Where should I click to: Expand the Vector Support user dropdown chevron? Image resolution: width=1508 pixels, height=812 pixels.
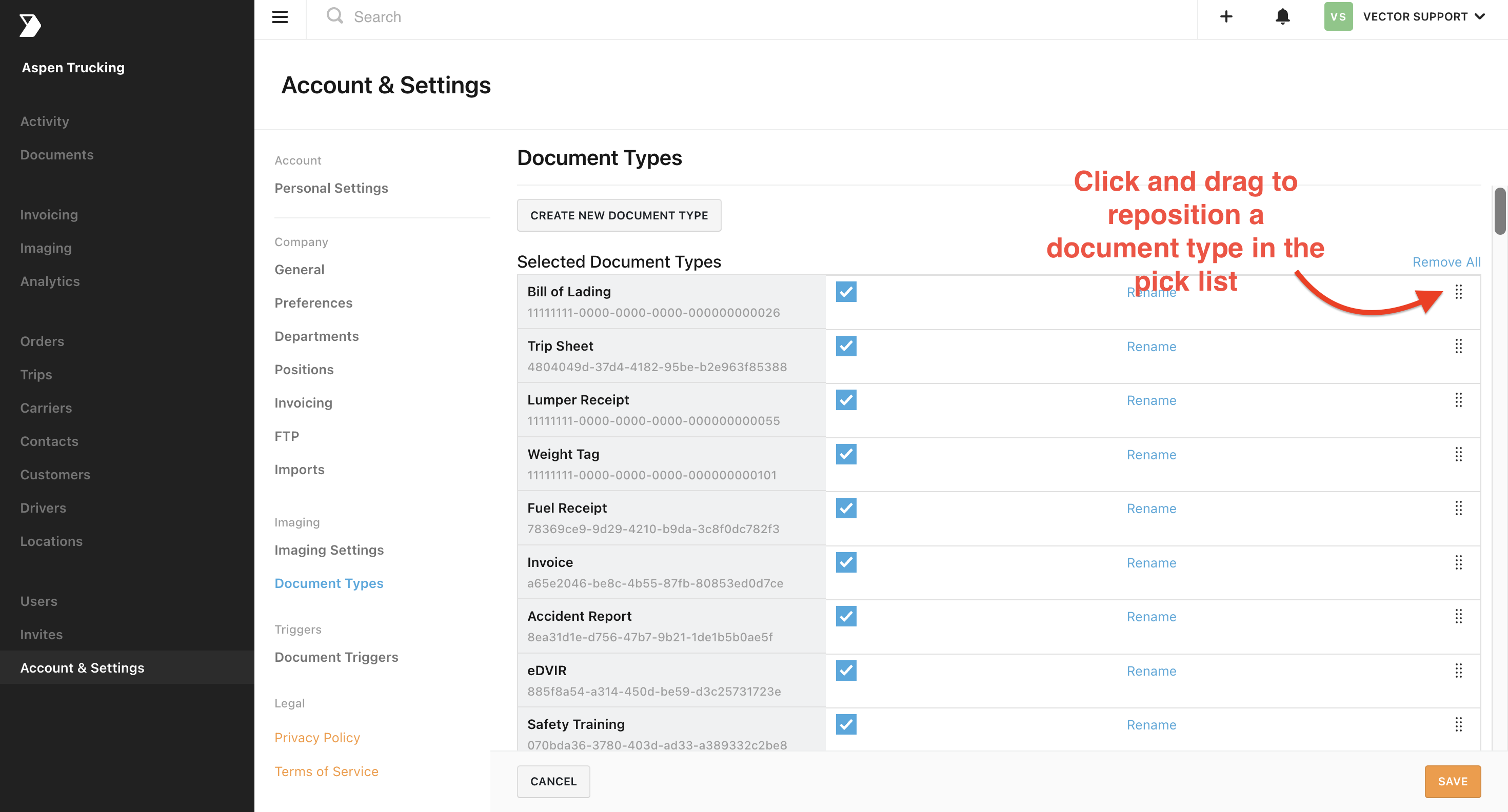pyautogui.click(x=1480, y=16)
